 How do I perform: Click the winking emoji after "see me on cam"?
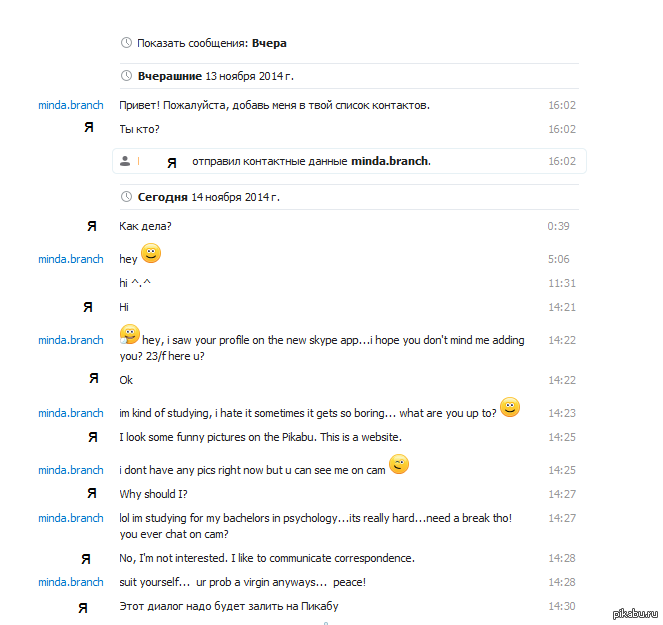point(399,464)
